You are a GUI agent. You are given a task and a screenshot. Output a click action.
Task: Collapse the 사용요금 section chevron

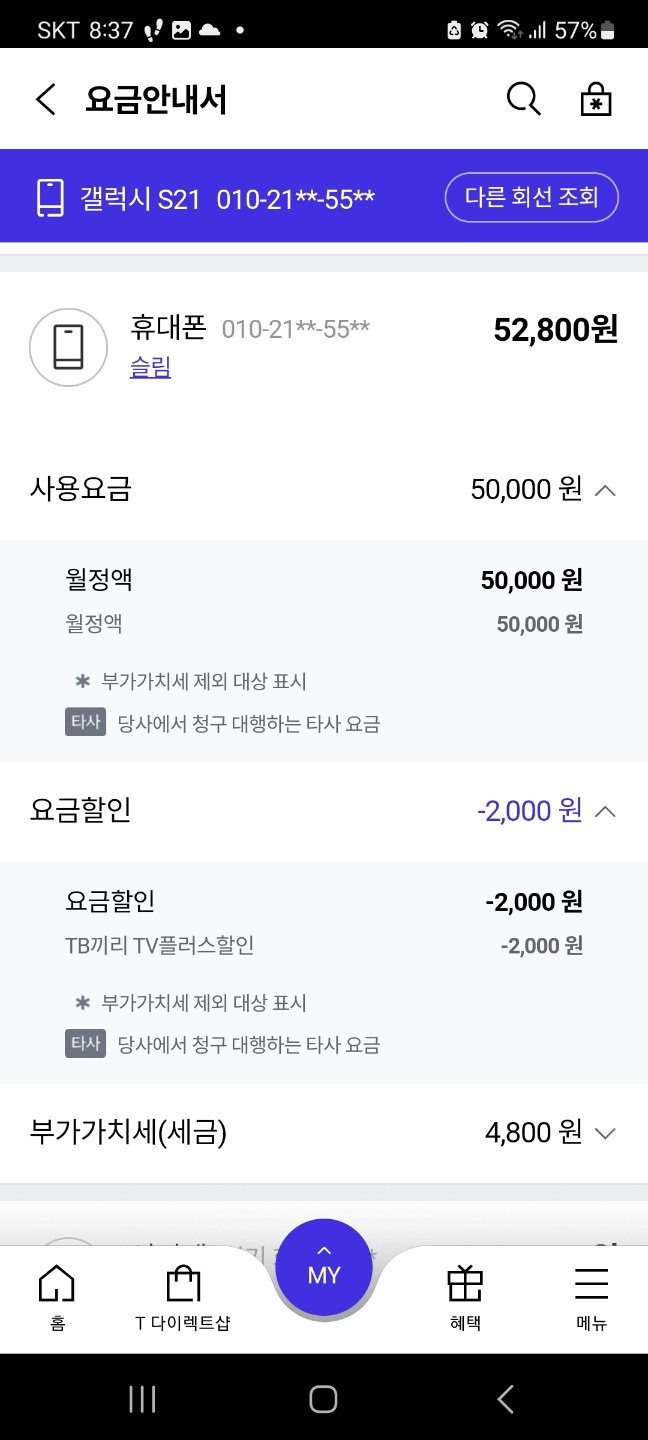click(x=605, y=490)
